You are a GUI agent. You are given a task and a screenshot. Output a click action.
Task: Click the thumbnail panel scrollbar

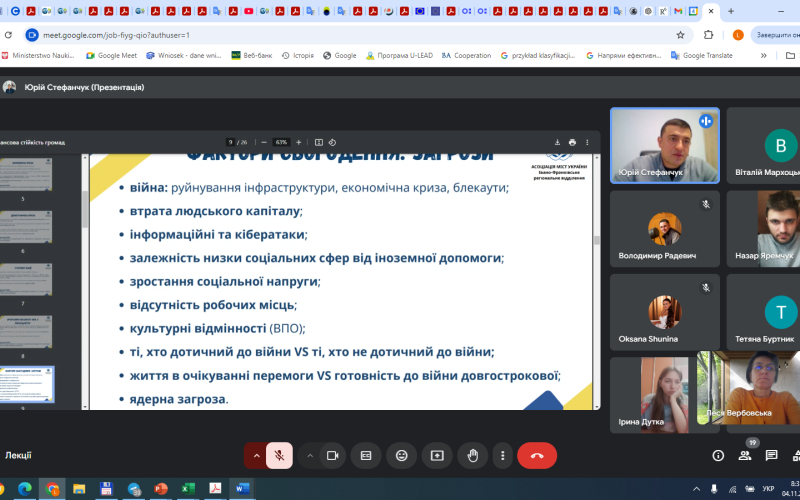(85, 209)
